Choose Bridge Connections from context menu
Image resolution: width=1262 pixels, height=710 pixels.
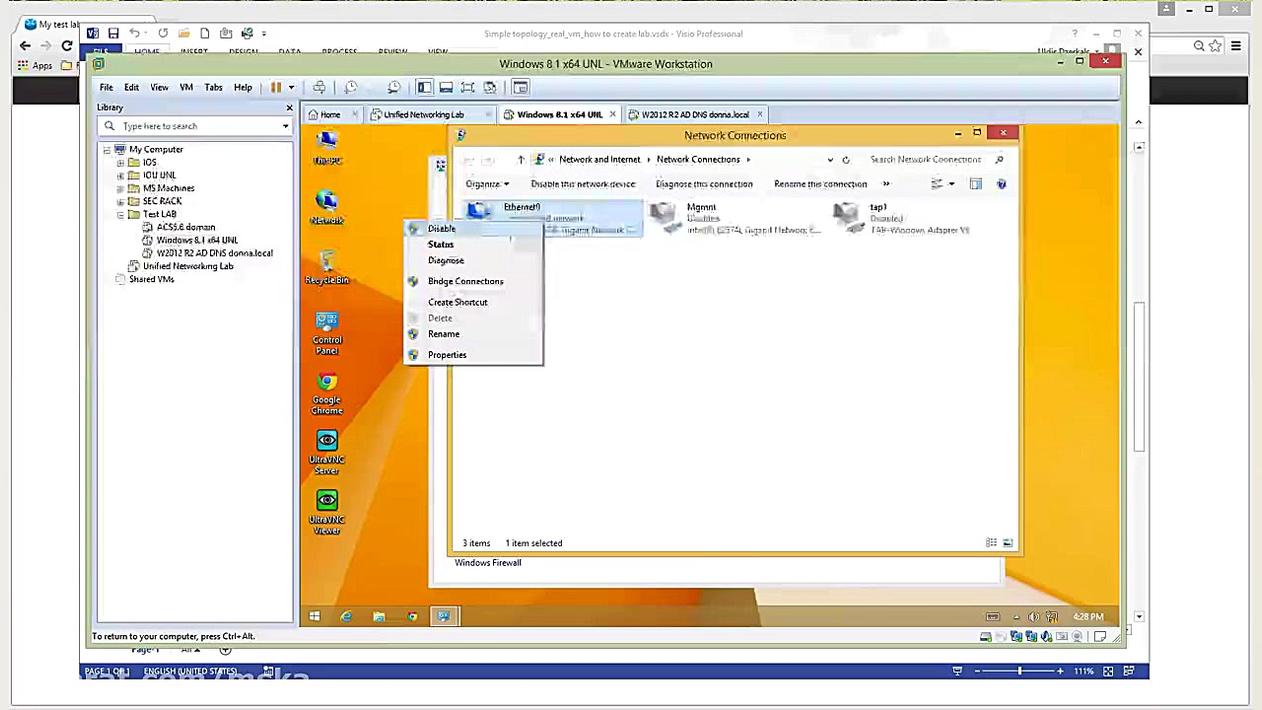click(x=472, y=281)
